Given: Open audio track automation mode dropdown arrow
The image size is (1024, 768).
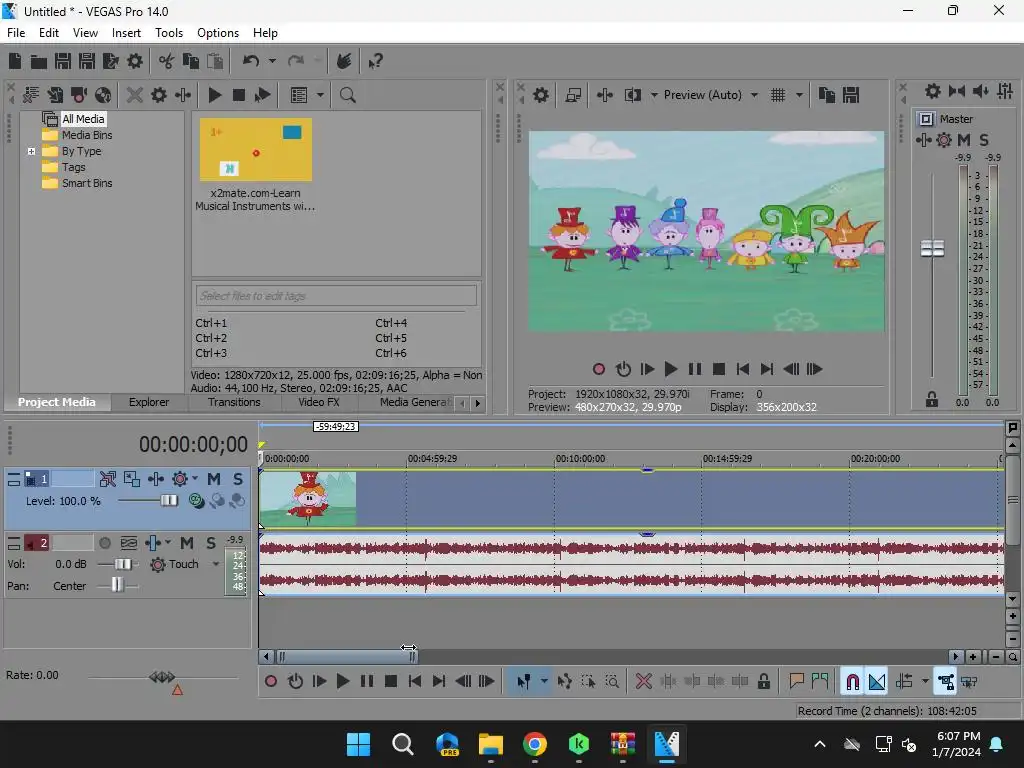Looking at the screenshot, I should tap(216, 564).
